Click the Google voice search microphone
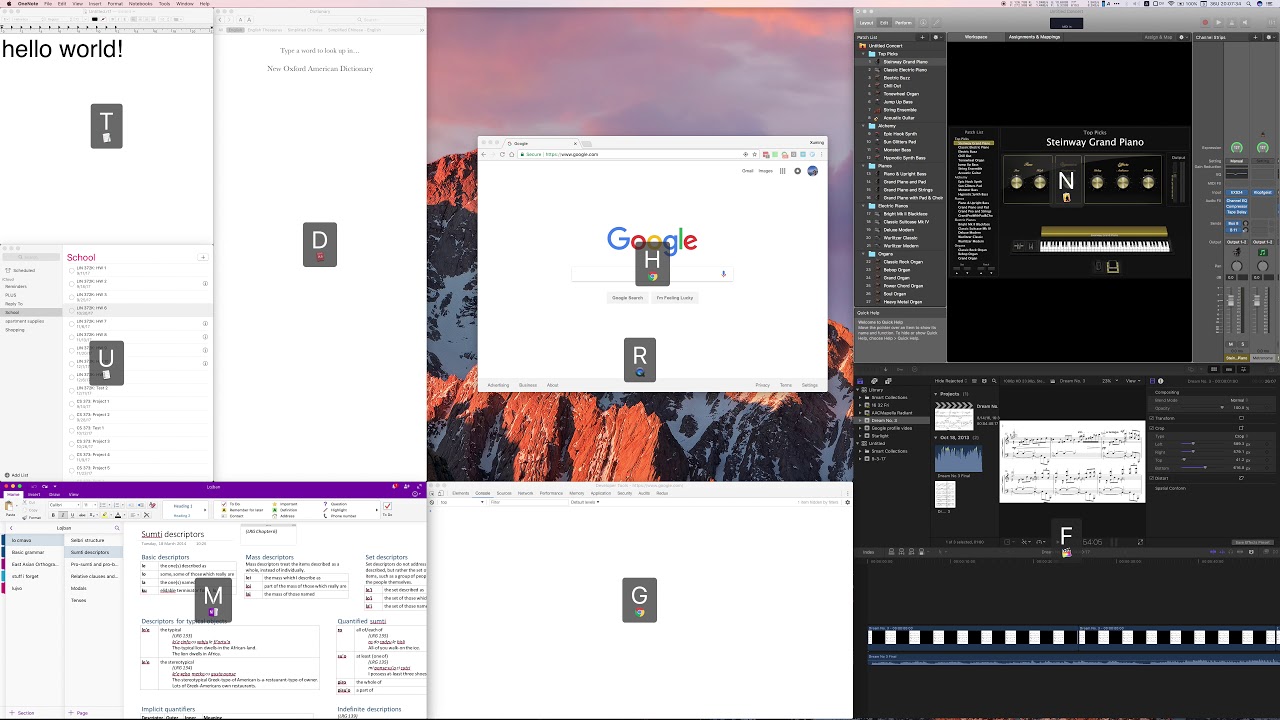This screenshot has height=720, width=1280. [723, 273]
